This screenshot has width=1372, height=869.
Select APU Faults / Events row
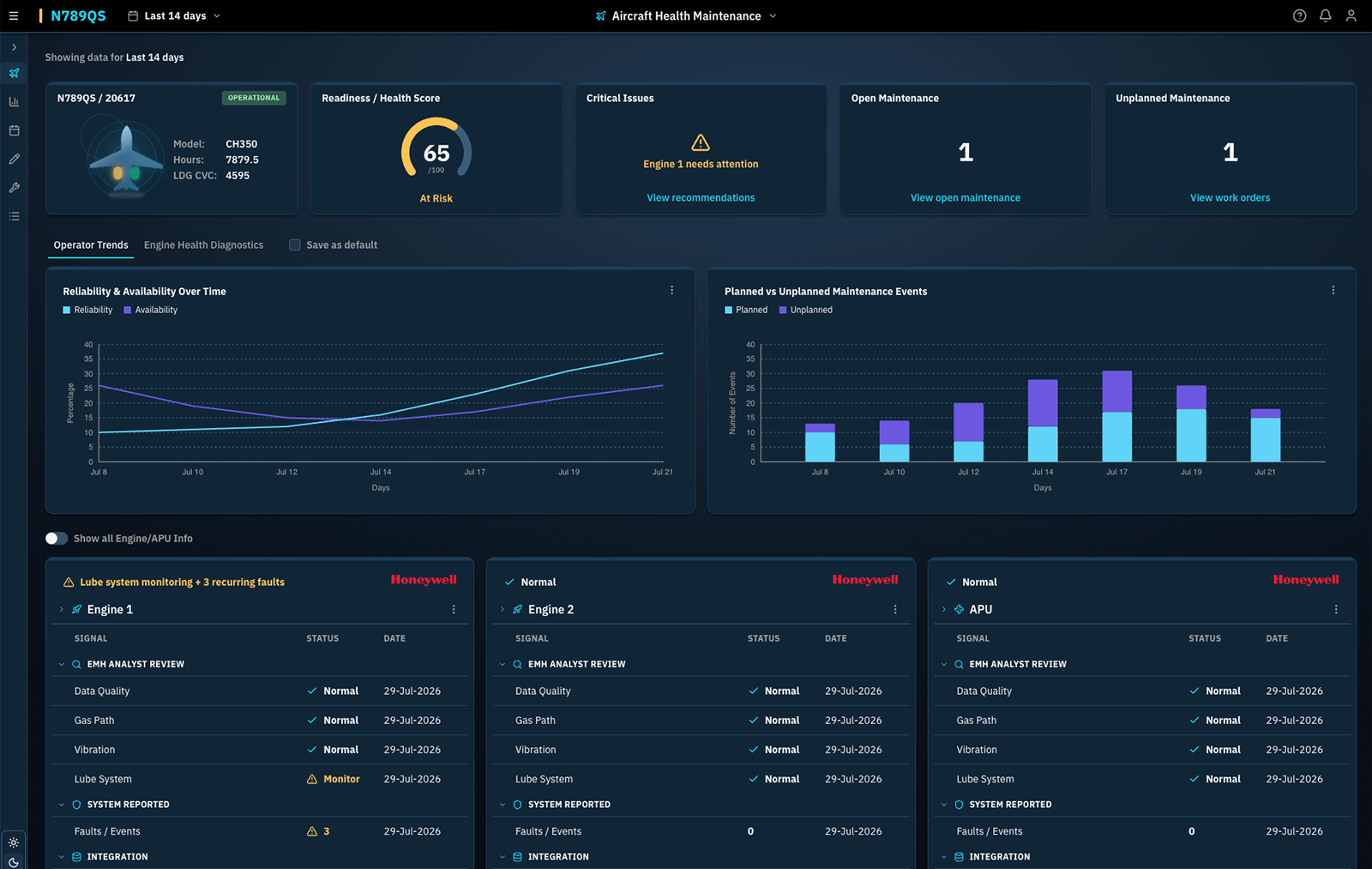[x=1142, y=831]
